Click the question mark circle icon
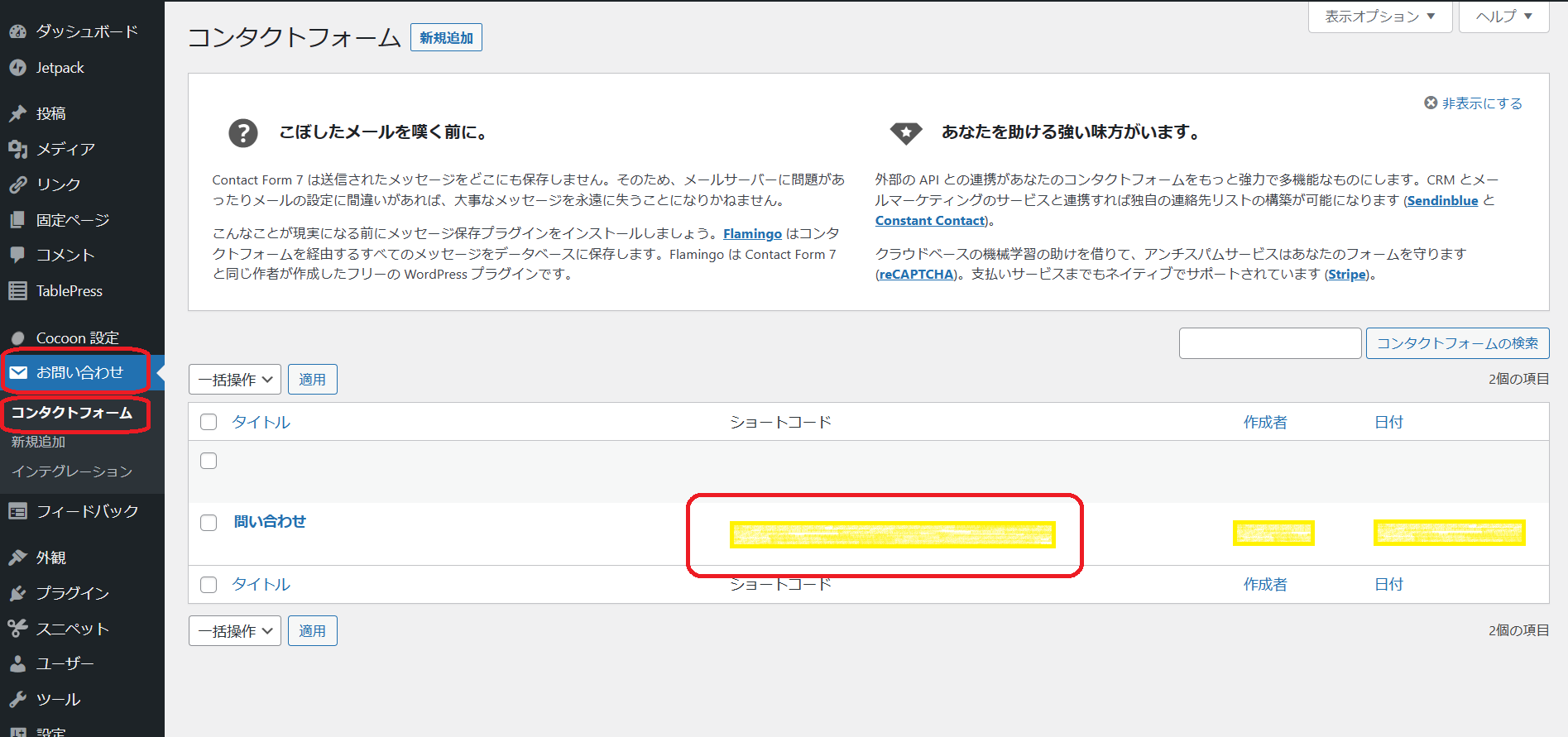Viewport: 1568px width, 737px height. (x=243, y=132)
